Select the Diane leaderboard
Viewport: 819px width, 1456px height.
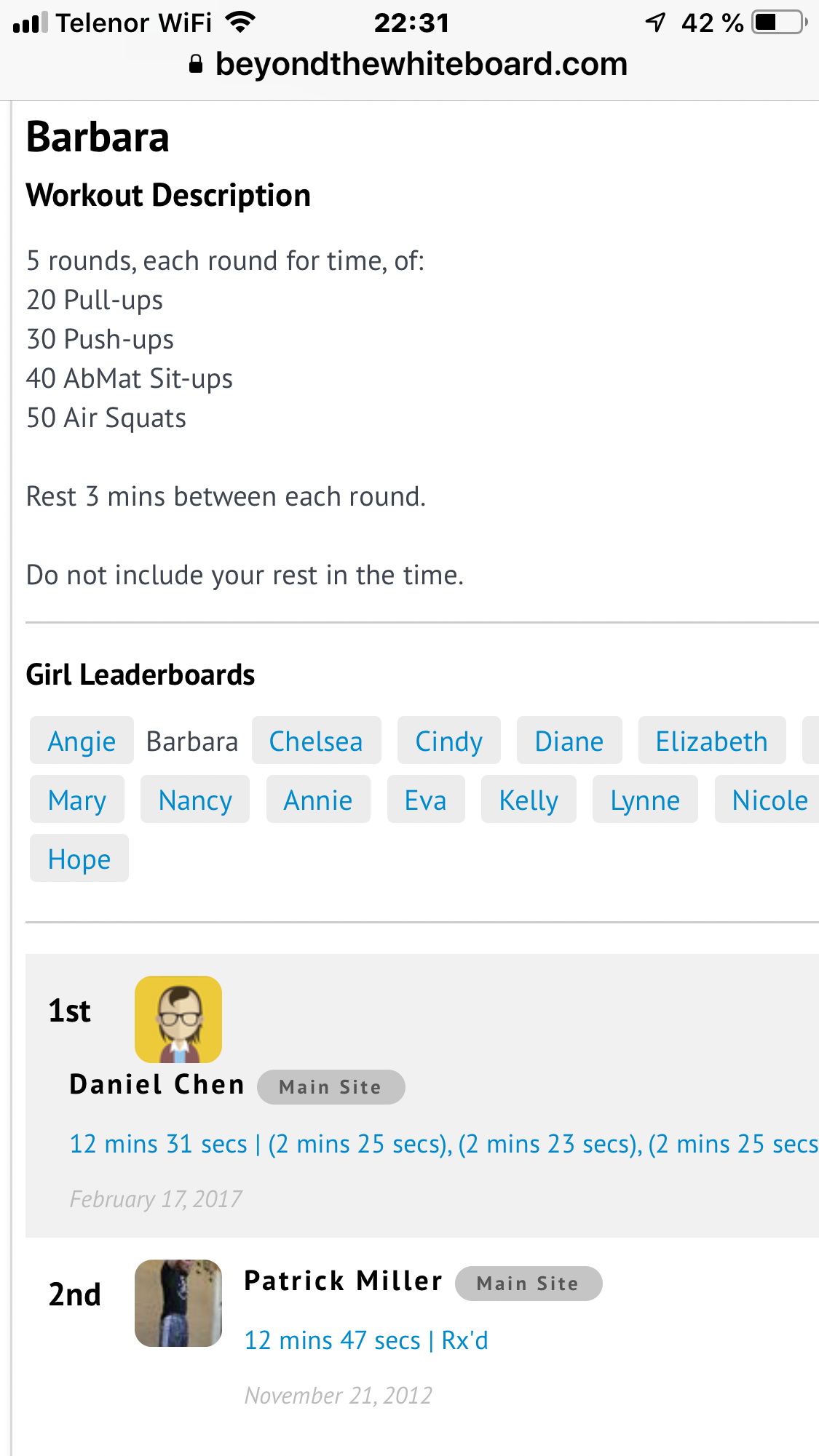coord(569,741)
